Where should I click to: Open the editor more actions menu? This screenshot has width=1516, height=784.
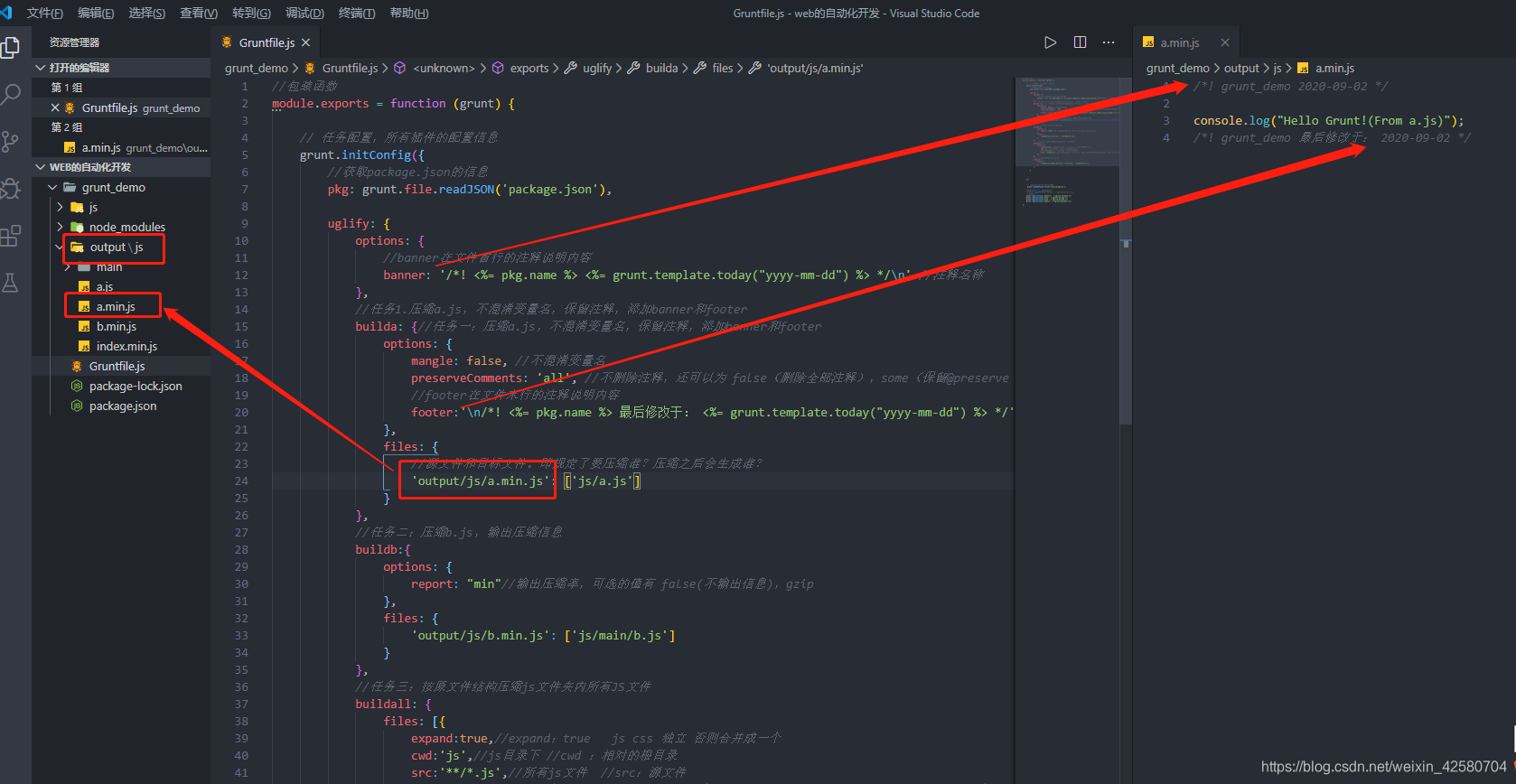tap(1109, 42)
